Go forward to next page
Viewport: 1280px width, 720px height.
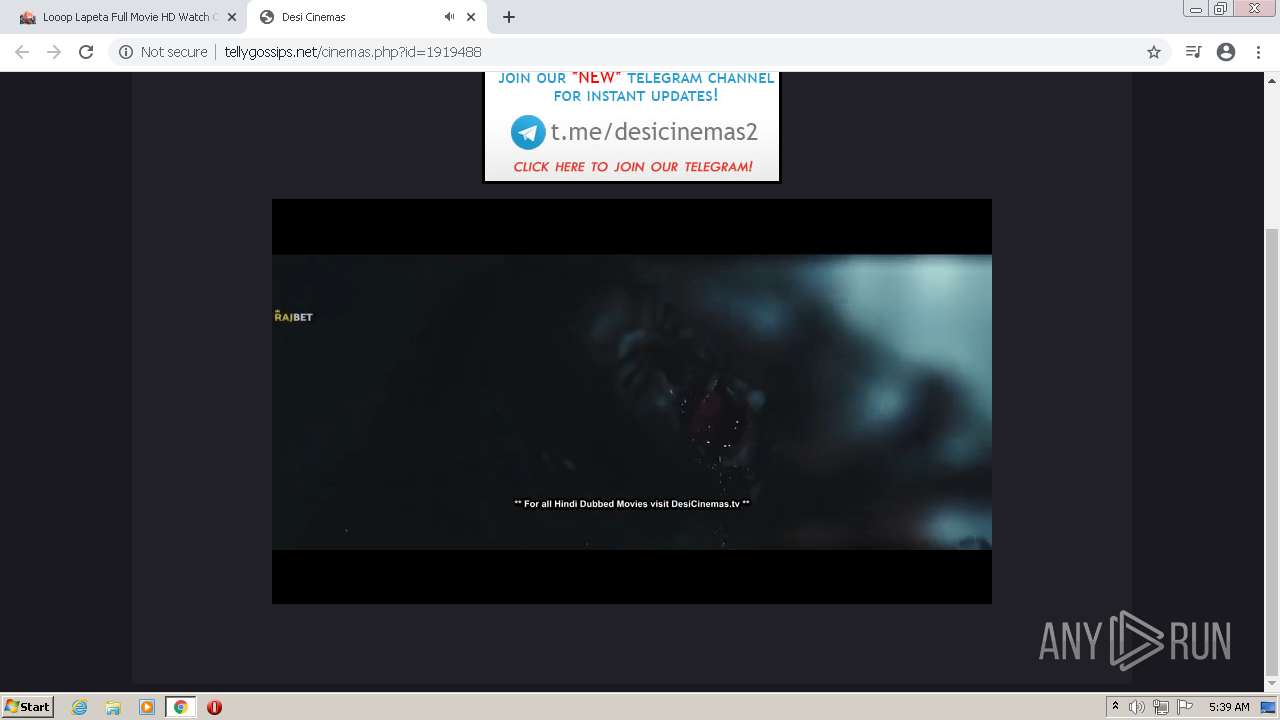click(54, 52)
